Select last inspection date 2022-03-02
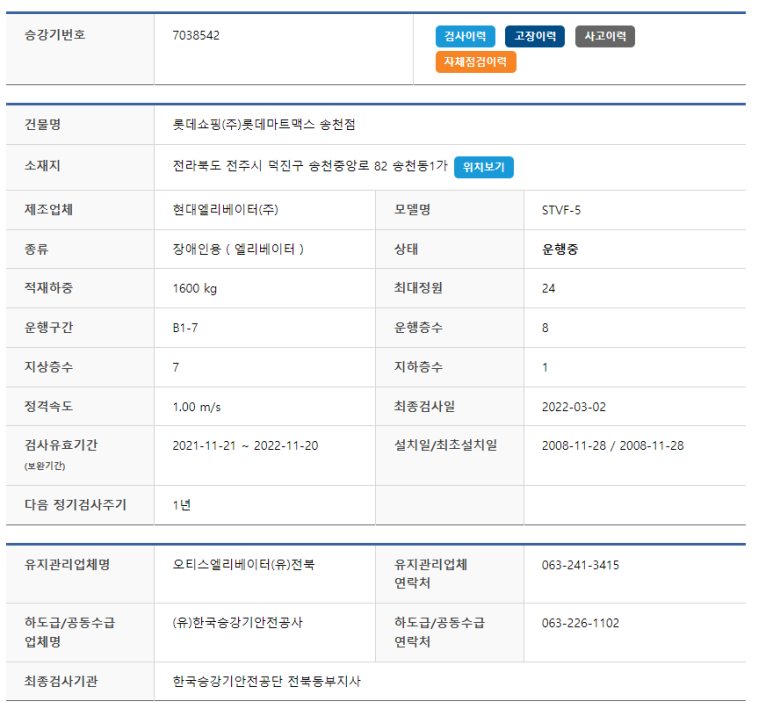Viewport: 773px width, 716px height. pos(574,407)
